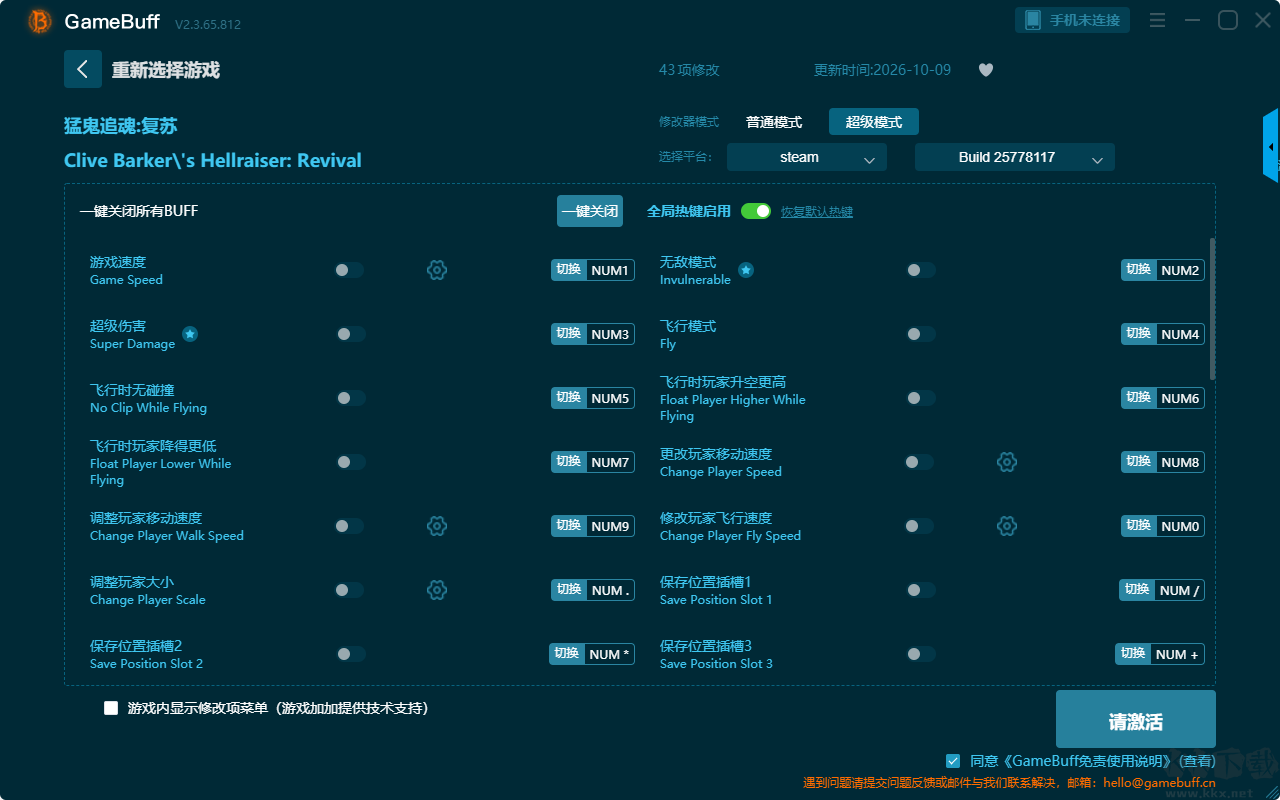Open Change Player Speed gear settings
This screenshot has width=1280, height=800.
pyautogui.click(x=1007, y=462)
